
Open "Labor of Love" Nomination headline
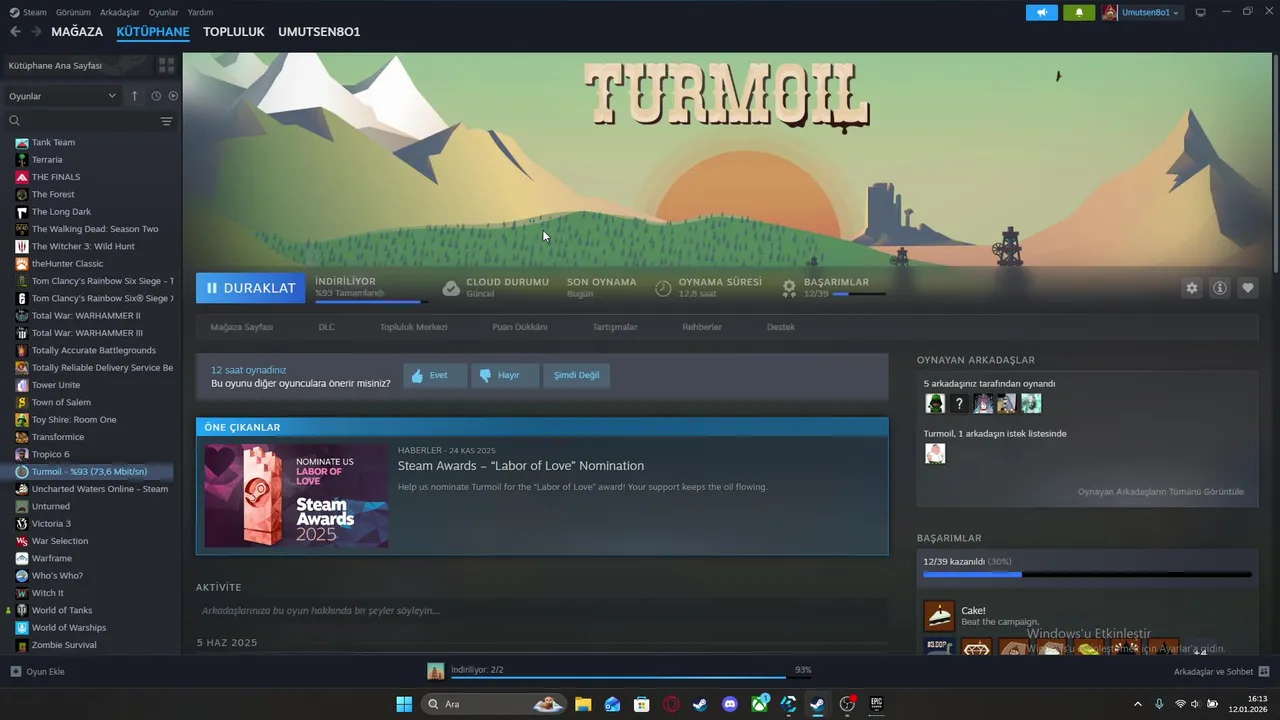(x=521, y=466)
